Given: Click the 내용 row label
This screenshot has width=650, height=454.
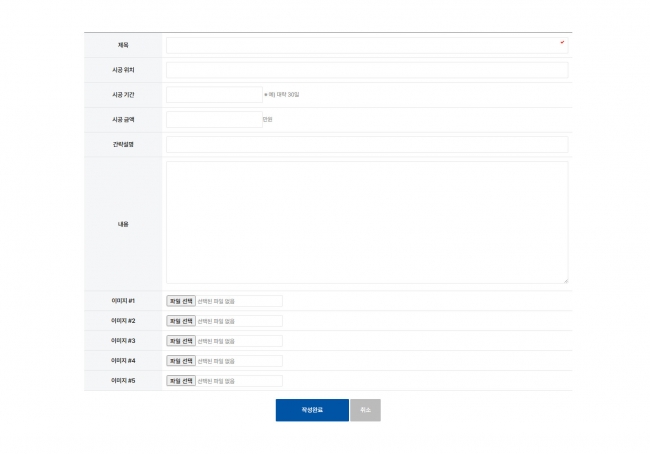Looking at the screenshot, I should (123, 224).
